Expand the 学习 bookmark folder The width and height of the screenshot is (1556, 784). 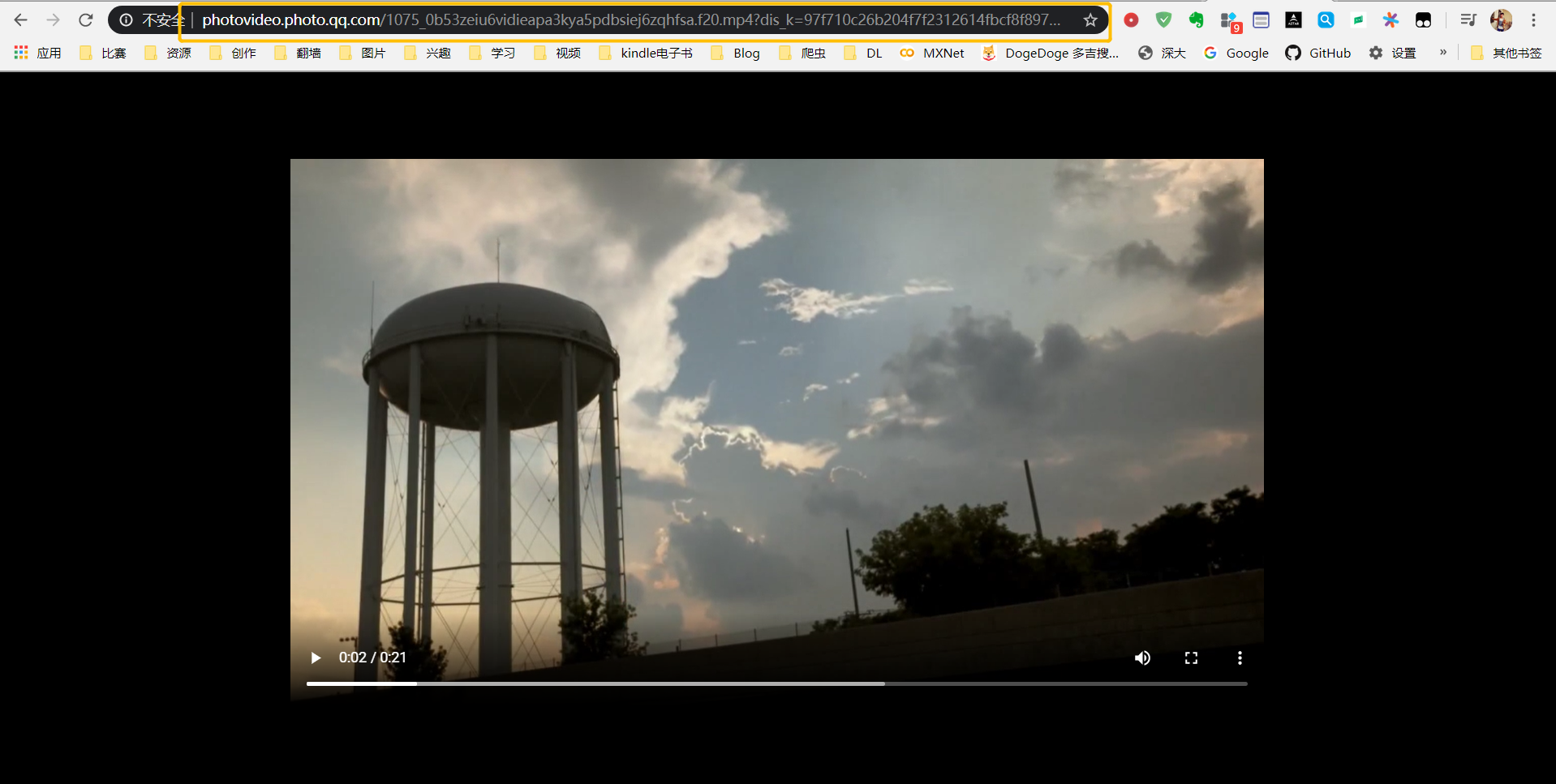[x=492, y=53]
